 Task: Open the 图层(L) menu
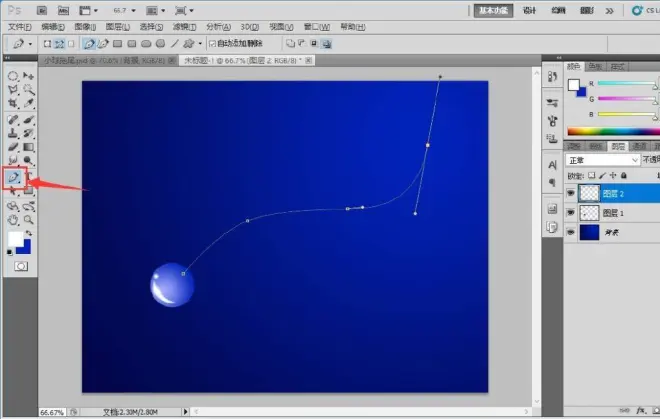[117, 27]
